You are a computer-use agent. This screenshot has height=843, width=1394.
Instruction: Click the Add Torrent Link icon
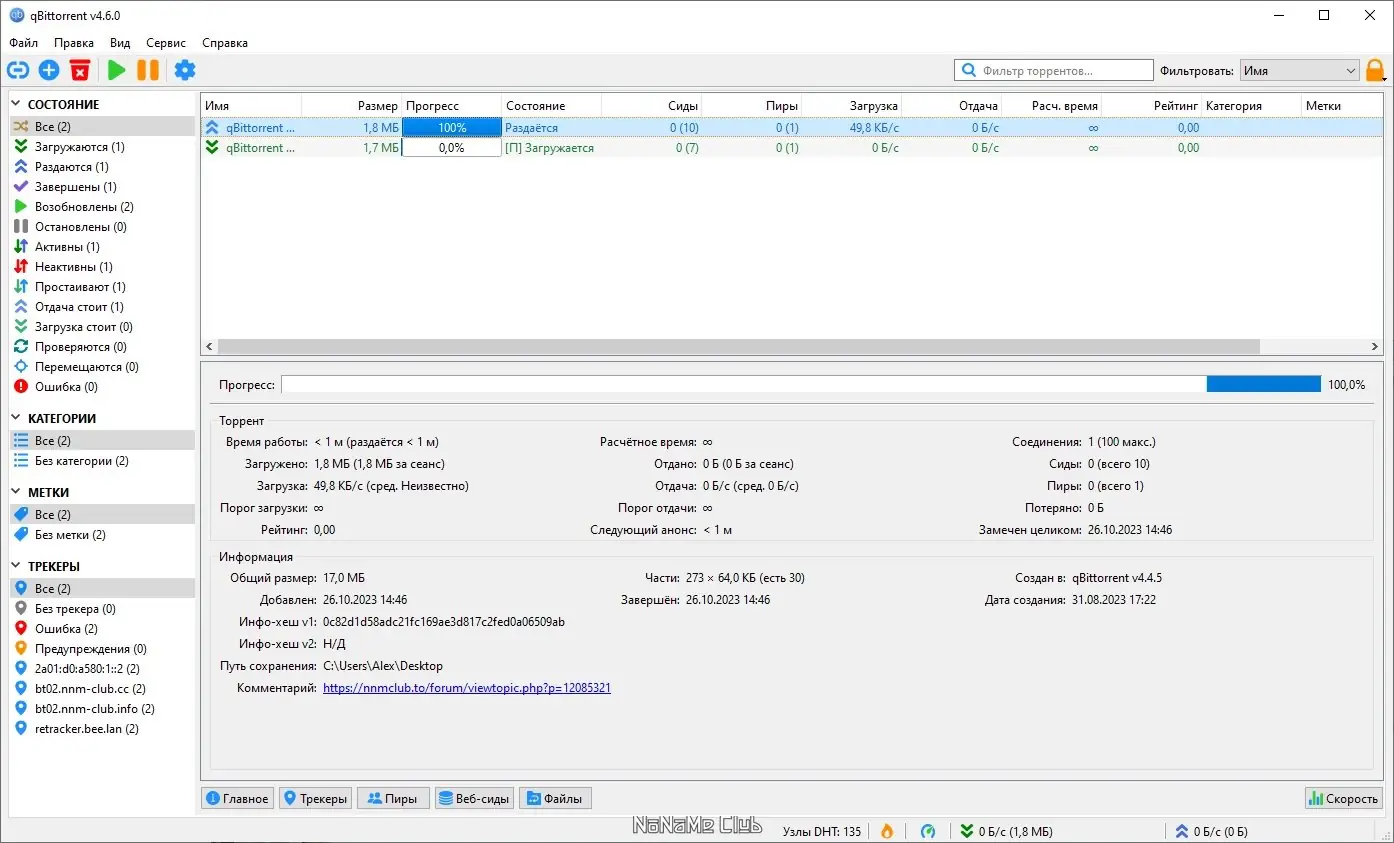coord(18,70)
